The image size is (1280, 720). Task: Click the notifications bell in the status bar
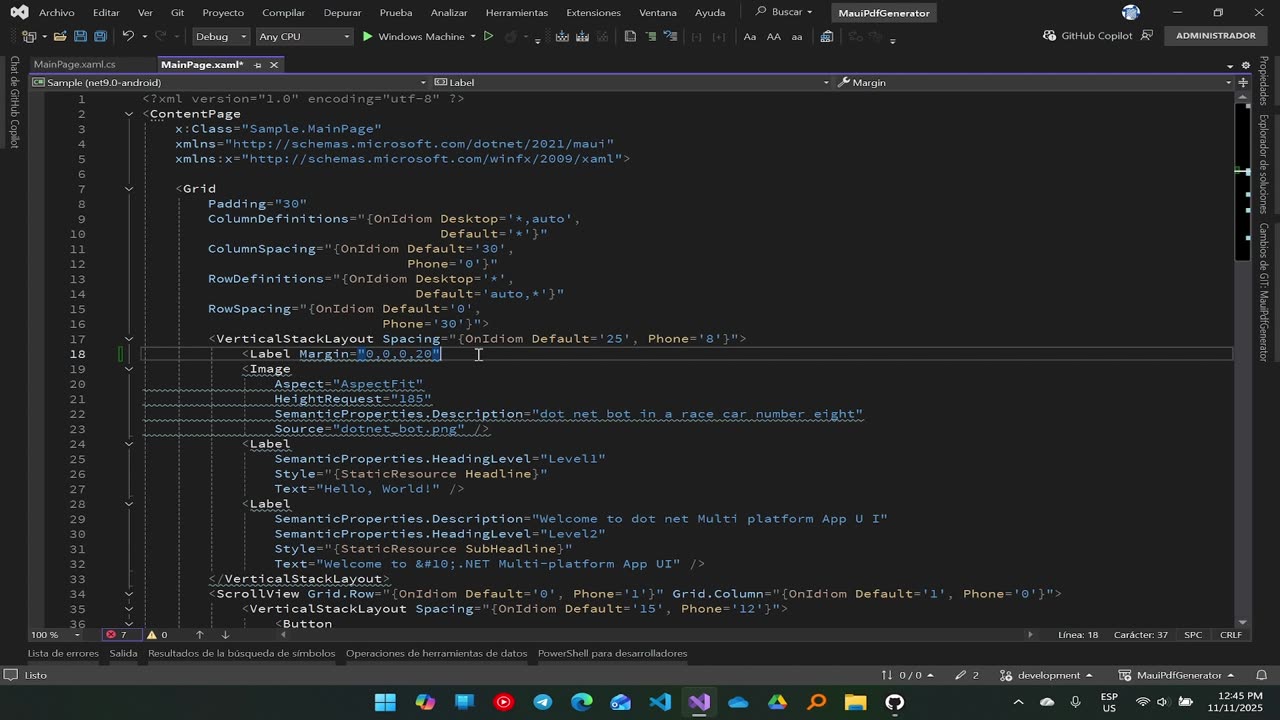(1260, 675)
